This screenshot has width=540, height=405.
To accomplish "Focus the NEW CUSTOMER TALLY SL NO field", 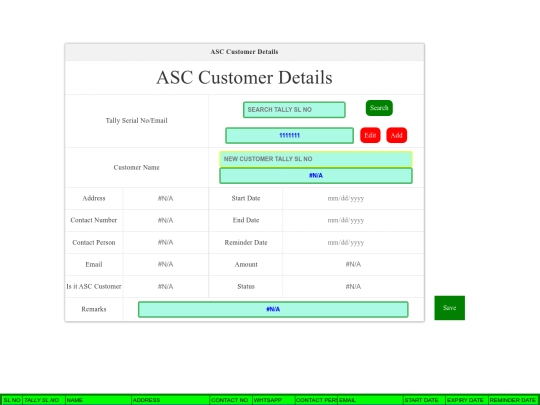I will pos(316,159).
